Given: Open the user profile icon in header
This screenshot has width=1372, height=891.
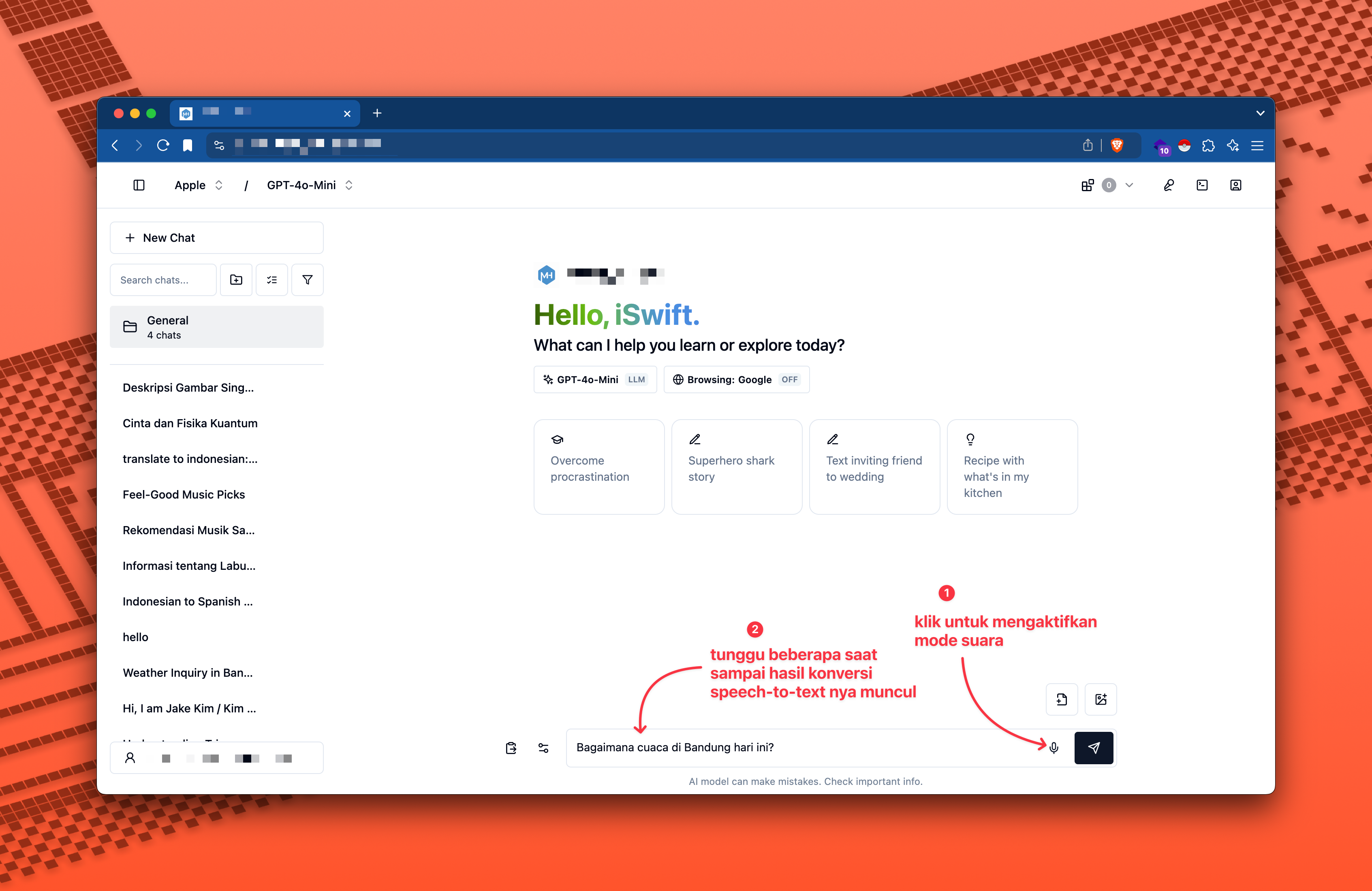Looking at the screenshot, I should [x=1235, y=185].
